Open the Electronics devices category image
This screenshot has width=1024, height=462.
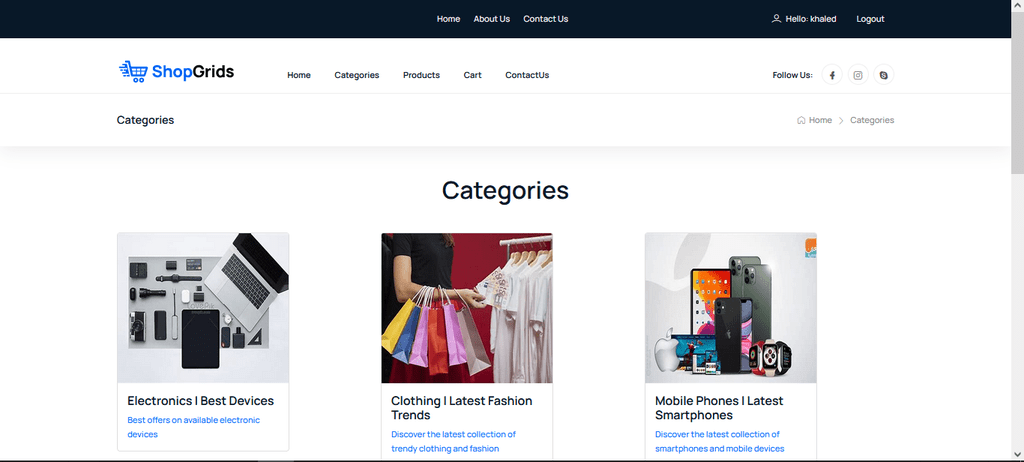coord(203,308)
